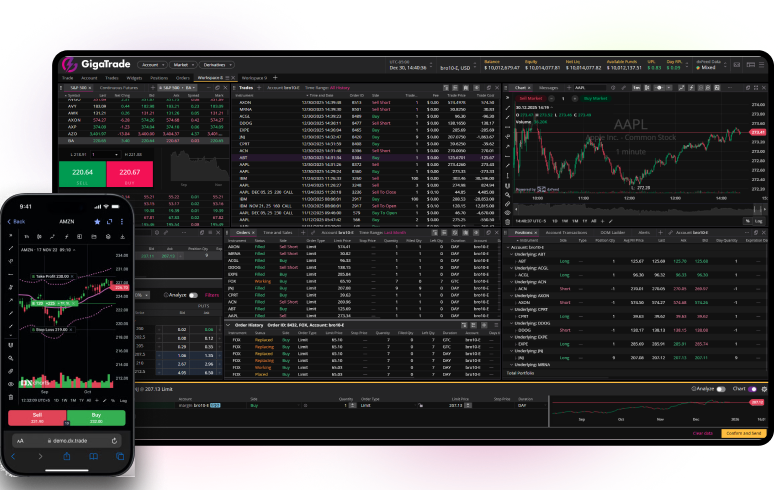Select the Widgets menu item
Image resolution: width=779 pixels, height=490 pixels.
pos(134,78)
